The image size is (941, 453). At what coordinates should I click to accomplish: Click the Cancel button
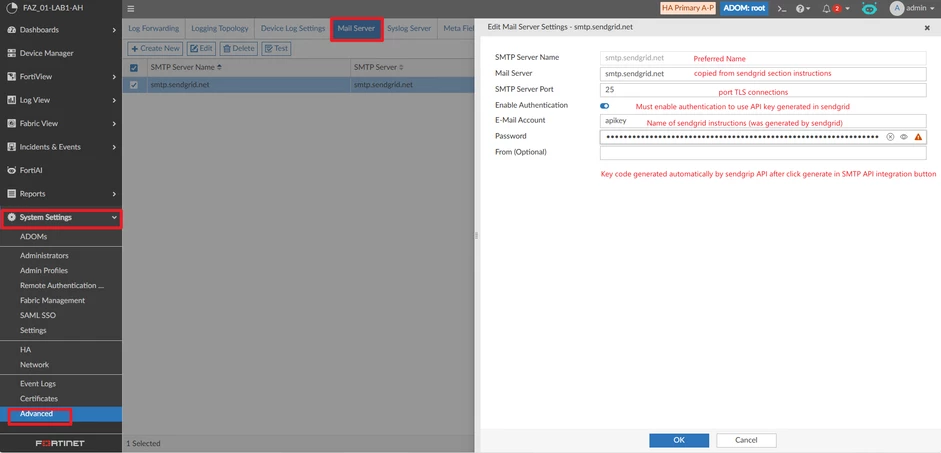746,440
